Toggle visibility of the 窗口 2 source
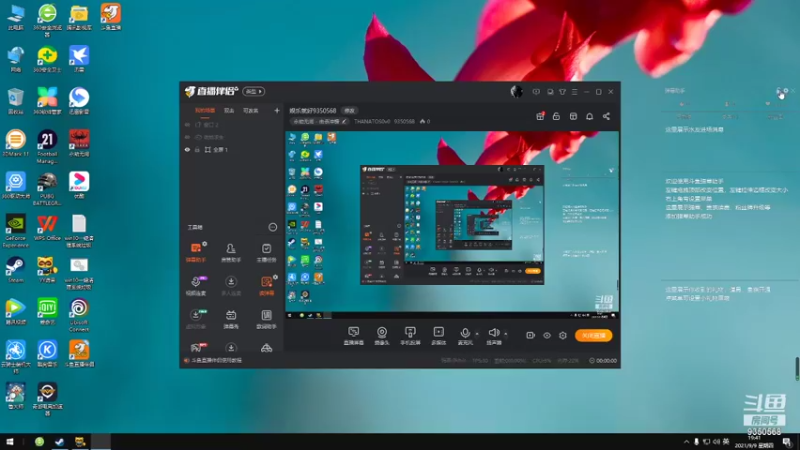Image resolution: width=800 pixels, height=450 pixels. pyautogui.click(x=187, y=124)
